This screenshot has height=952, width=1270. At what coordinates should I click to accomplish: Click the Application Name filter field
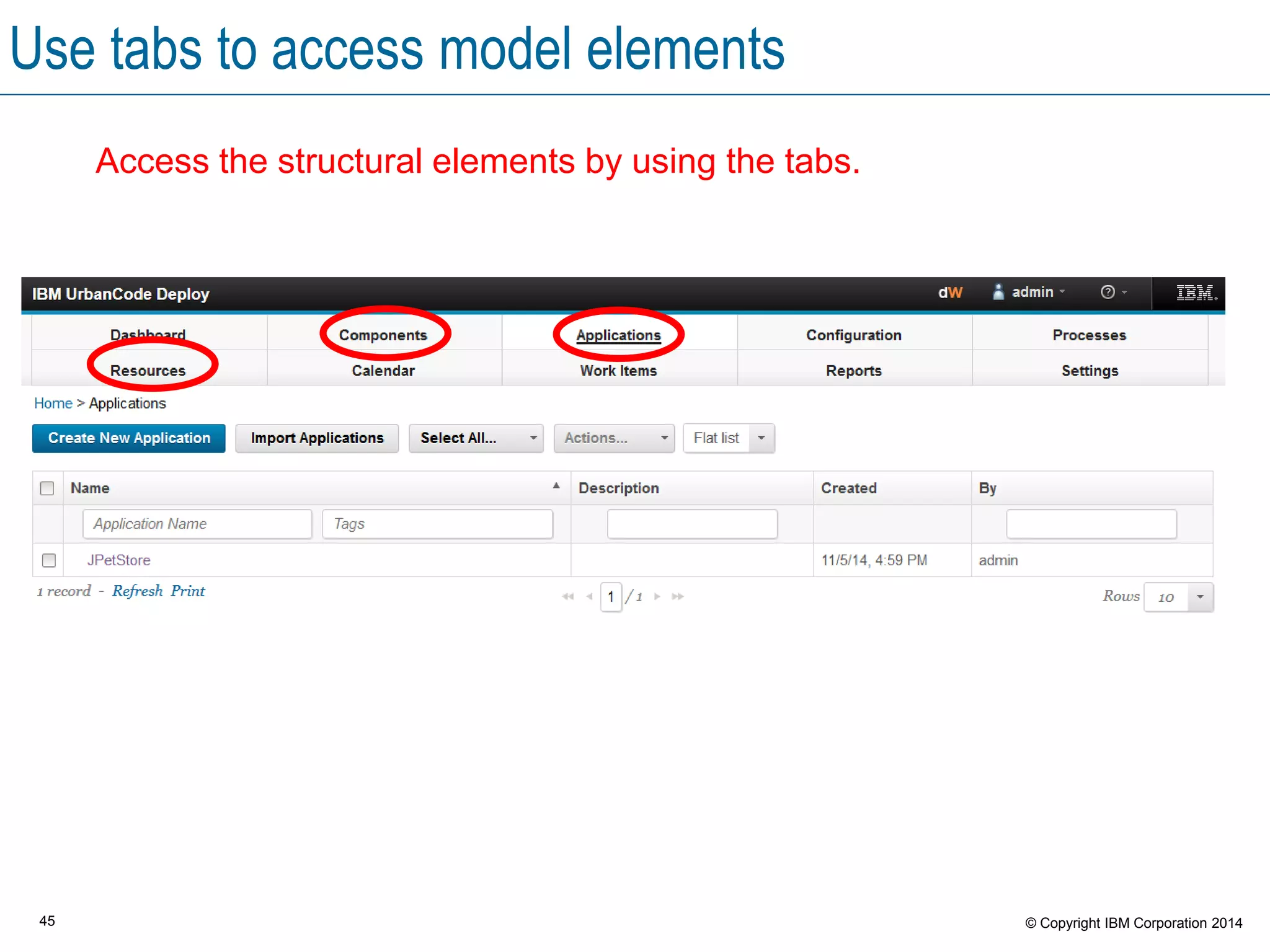tap(197, 524)
